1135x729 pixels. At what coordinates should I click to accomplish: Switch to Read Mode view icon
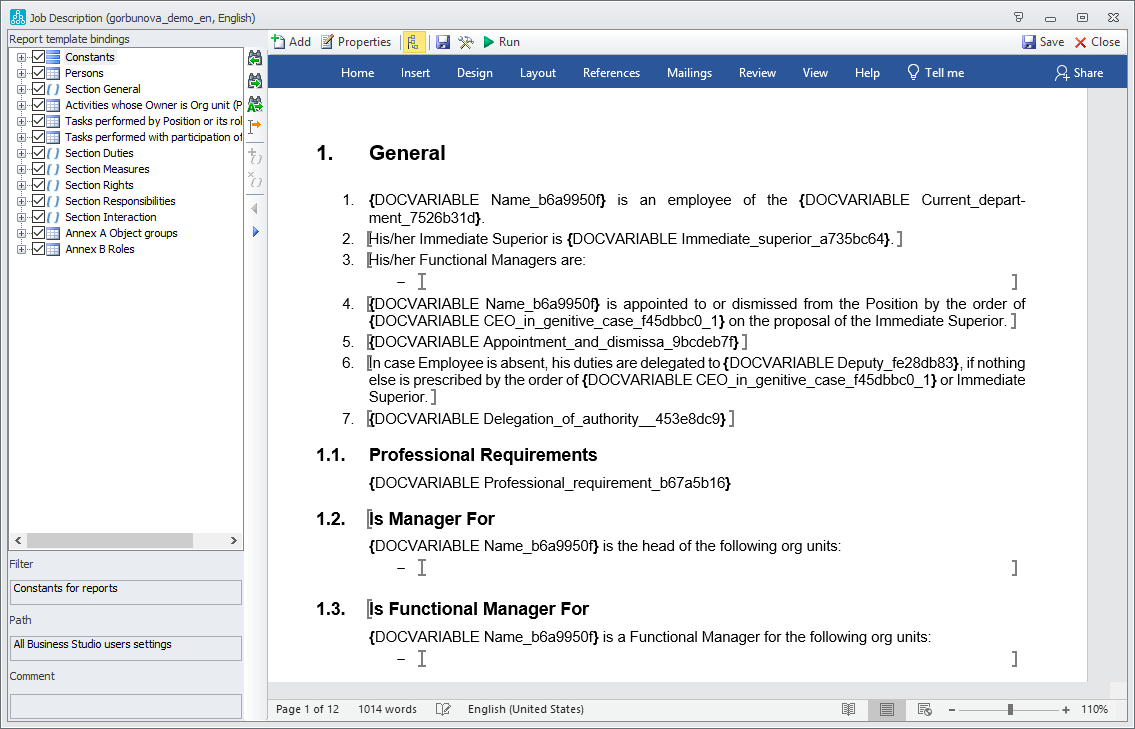[x=848, y=709]
